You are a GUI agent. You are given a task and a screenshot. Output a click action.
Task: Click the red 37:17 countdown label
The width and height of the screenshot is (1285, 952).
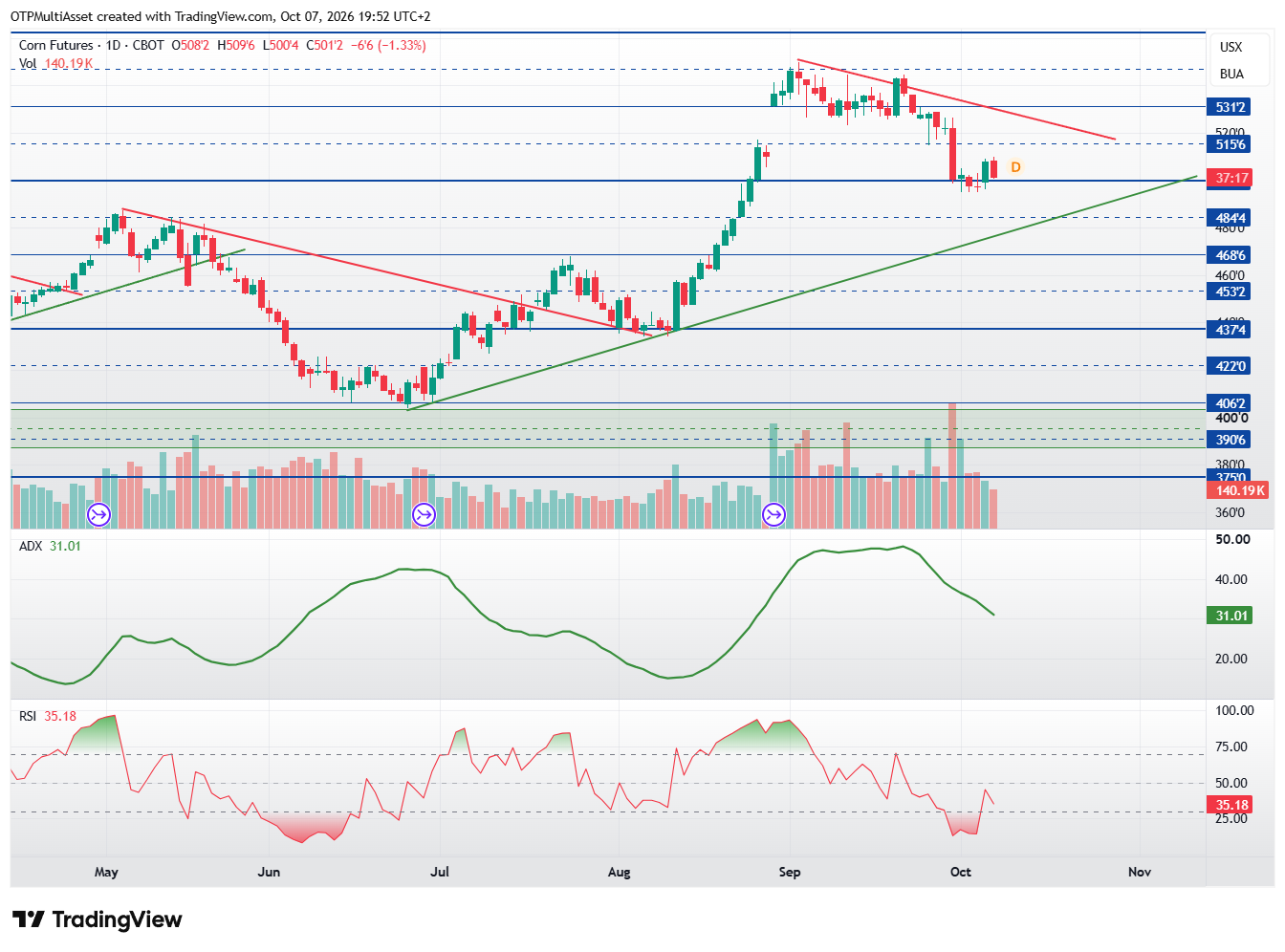coord(1230,178)
